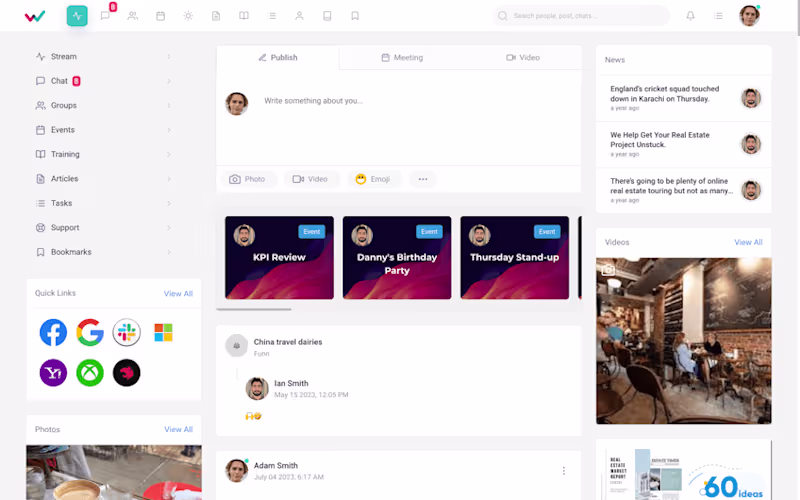Expand the Stream sidebar item chevron
The width and height of the screenshot is (800, 500).
(x=169, y=57)
